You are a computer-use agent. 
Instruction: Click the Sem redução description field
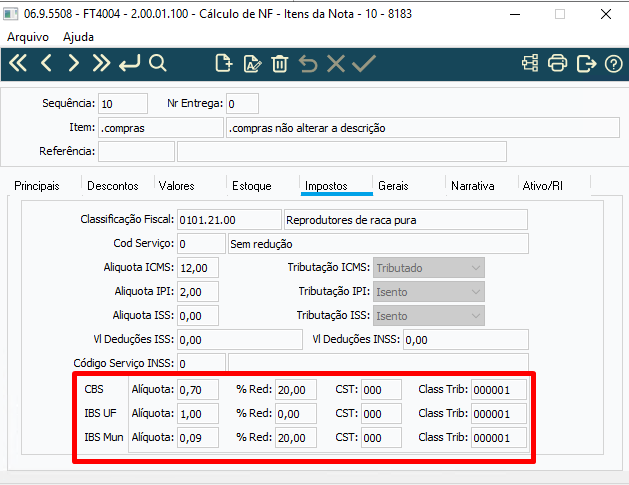click(x=378, y=244)
